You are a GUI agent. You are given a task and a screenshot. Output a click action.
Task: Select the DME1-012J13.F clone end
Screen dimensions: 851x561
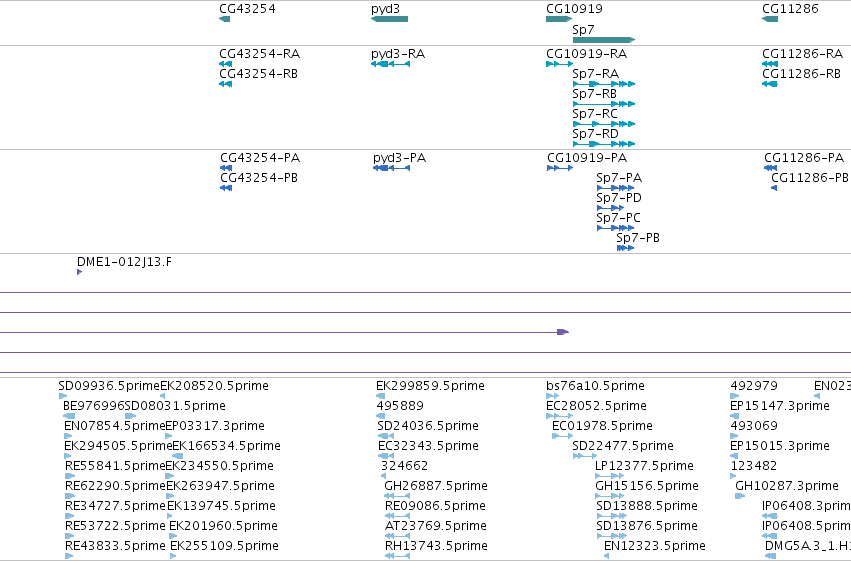point(80,272)
